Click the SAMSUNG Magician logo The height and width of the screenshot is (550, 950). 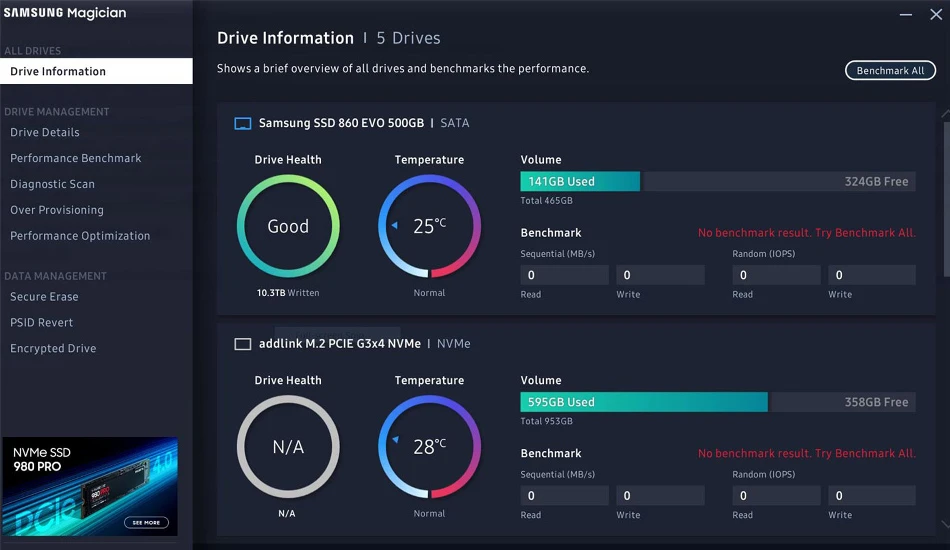coord(65,13)
